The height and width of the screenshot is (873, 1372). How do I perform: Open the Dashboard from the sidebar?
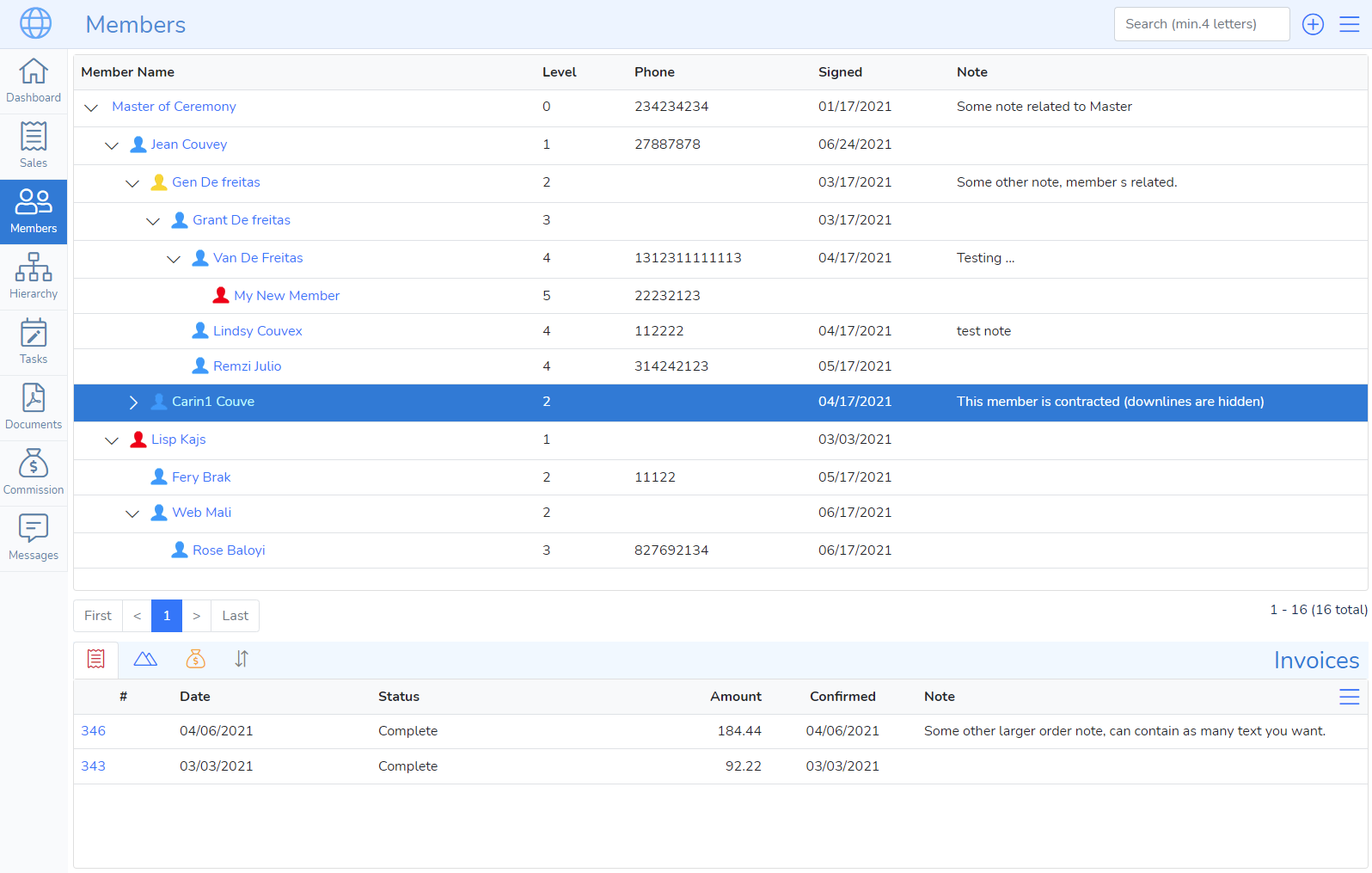(34, 81)
